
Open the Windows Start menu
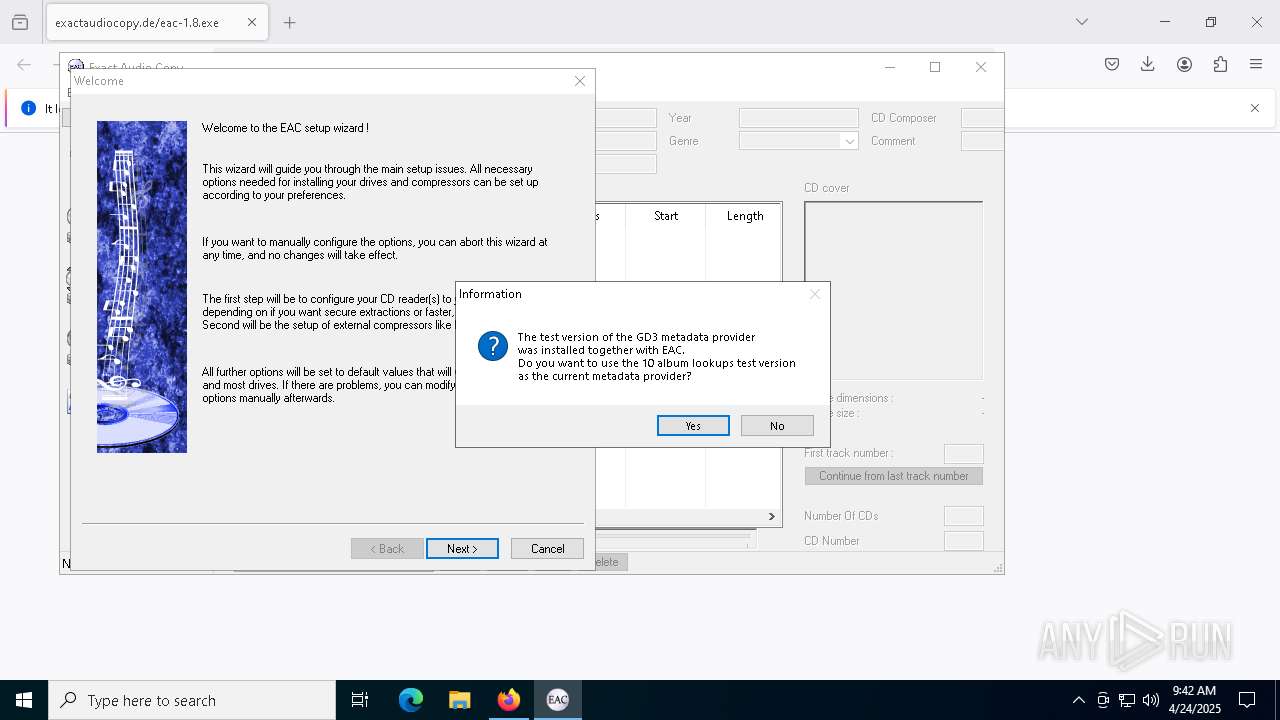pos(24,700)
